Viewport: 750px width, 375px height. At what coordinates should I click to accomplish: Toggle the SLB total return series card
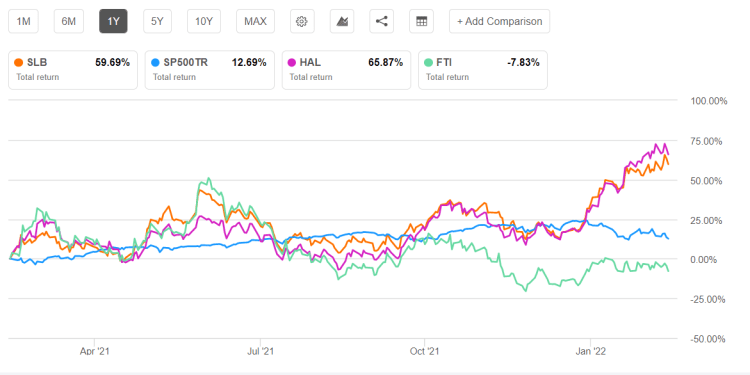coord(73,70)
